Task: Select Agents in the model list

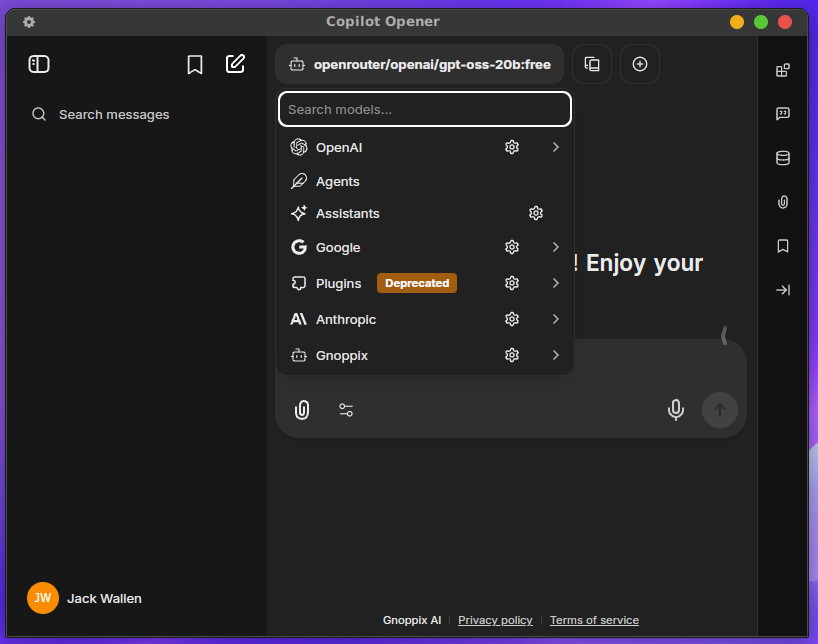Action: point(425,181)
